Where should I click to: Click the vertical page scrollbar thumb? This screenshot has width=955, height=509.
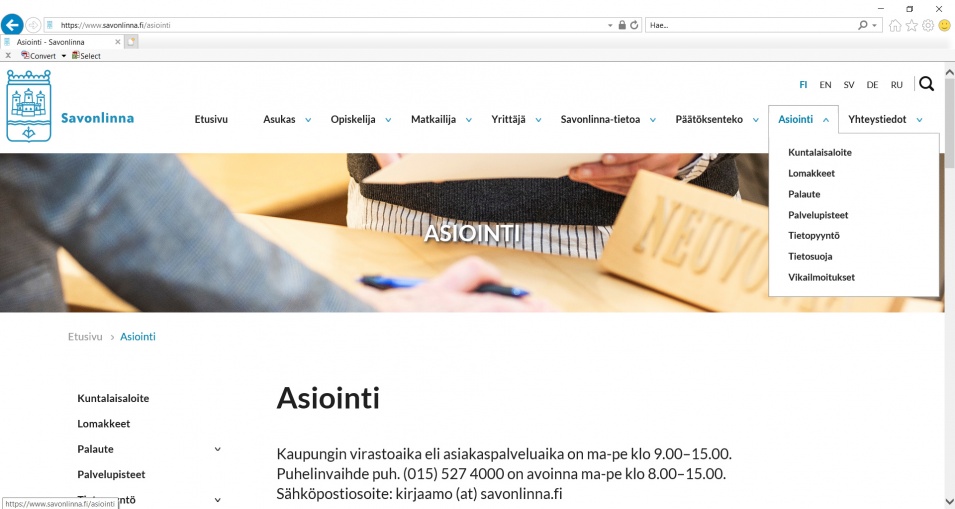tap(950, 122)
